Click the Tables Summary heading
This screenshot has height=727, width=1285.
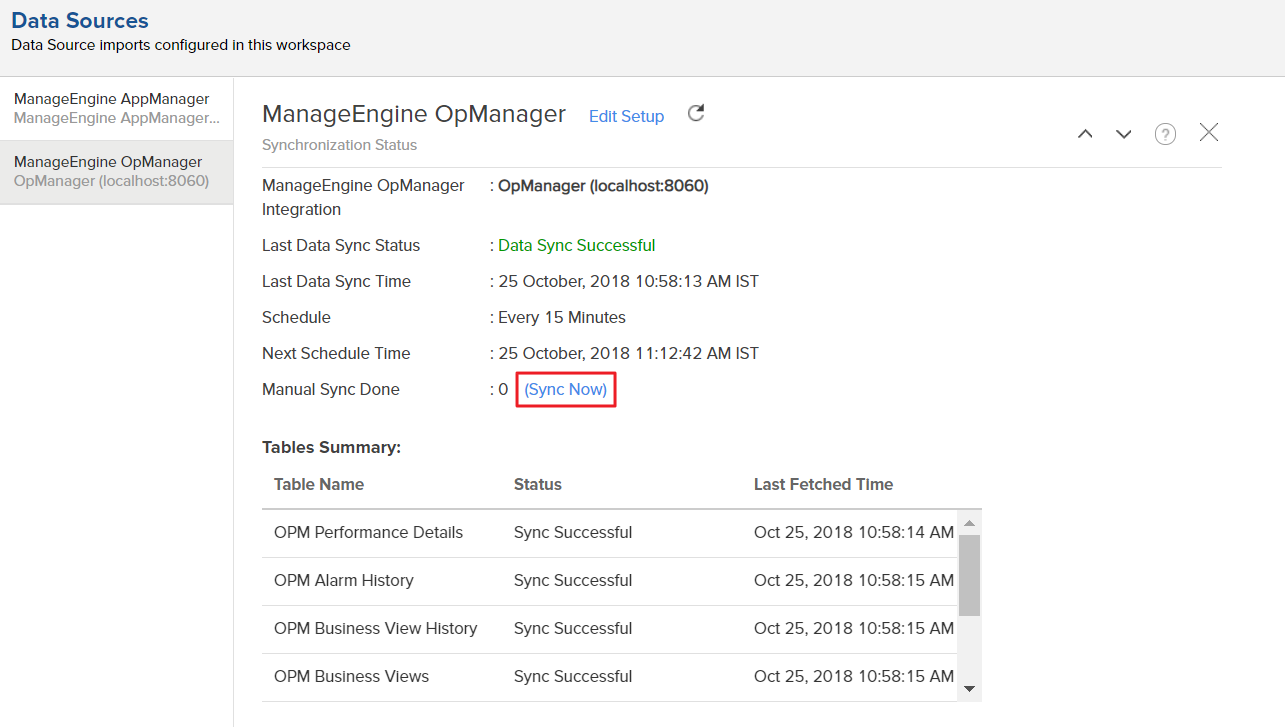pyautogui.click(x=332, y=447)
